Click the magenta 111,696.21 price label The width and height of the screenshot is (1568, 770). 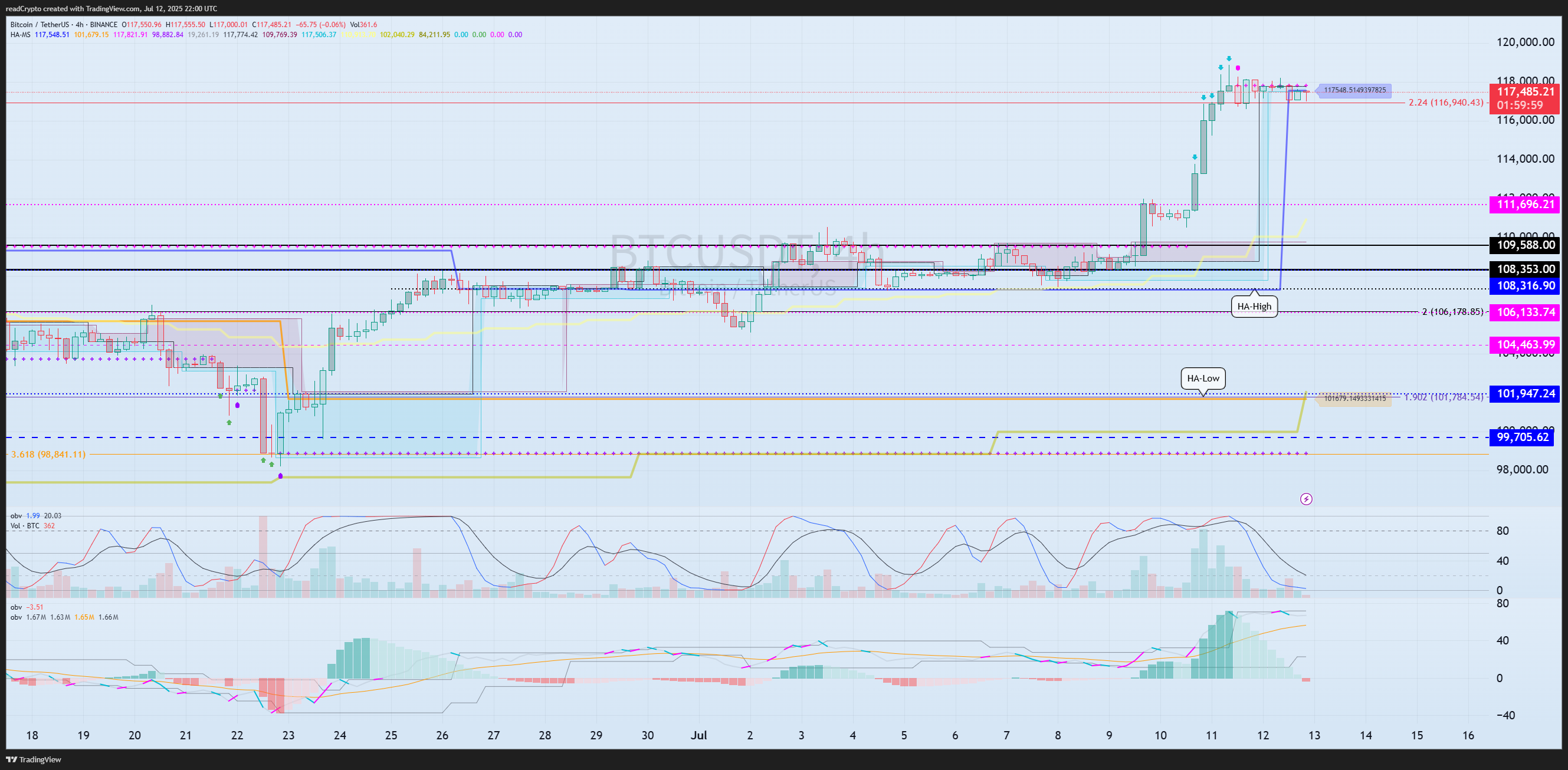pos(1525,205)
